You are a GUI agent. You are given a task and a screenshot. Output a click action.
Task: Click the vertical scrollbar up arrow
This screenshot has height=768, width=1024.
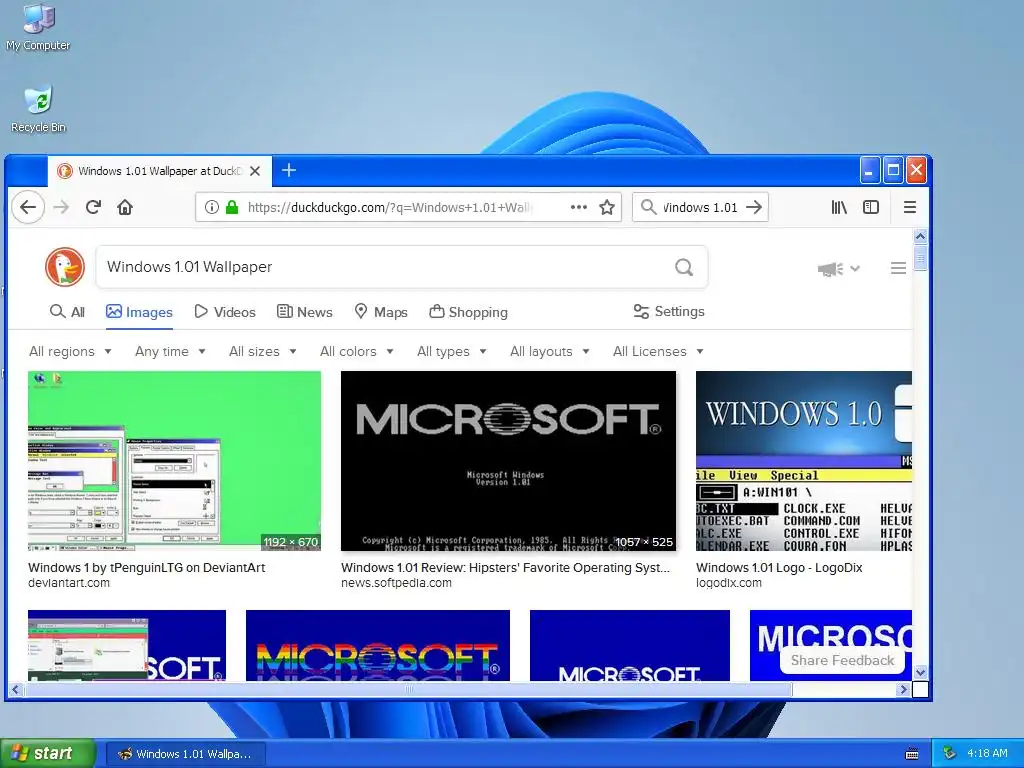click(920, 236)
